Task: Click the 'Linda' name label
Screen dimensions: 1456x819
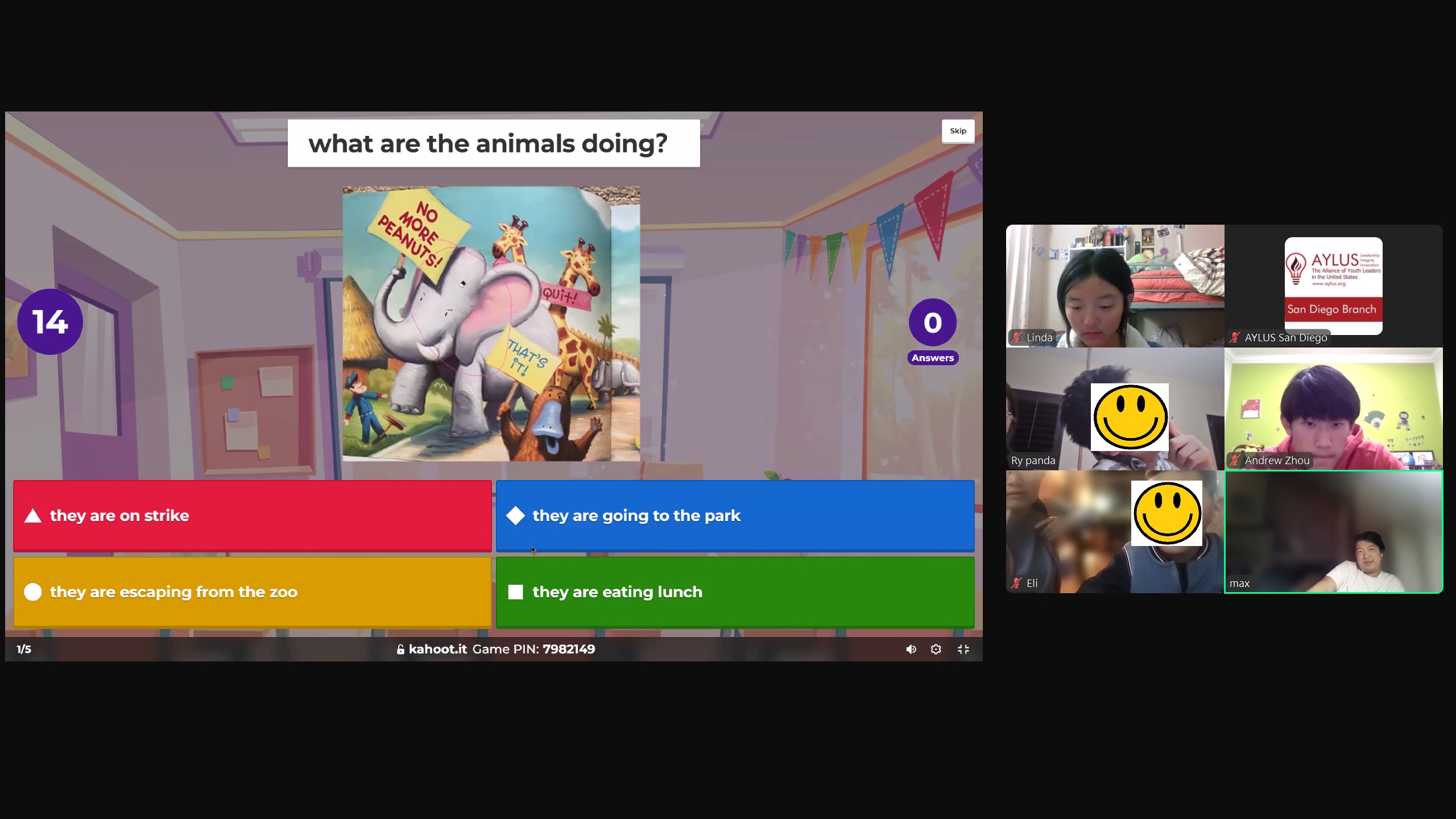Action: [x=1039, y=337]
